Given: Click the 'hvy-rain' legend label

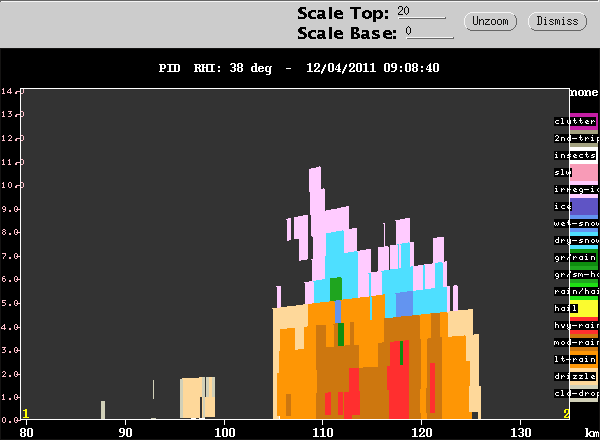Looking at the screenshot, I should click(576, 325).
